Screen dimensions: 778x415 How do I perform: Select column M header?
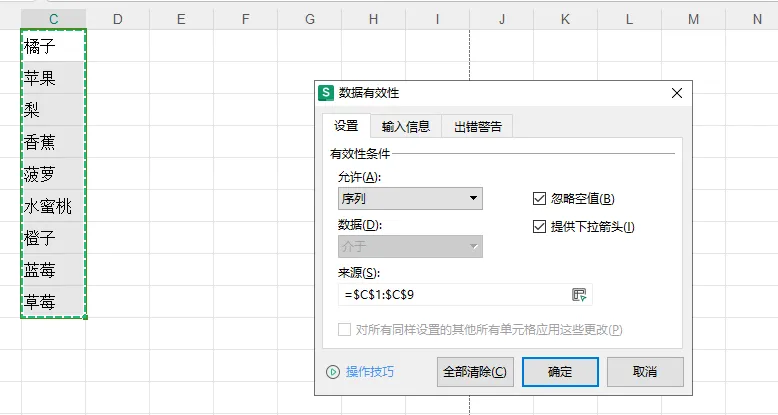click(694, 19)
